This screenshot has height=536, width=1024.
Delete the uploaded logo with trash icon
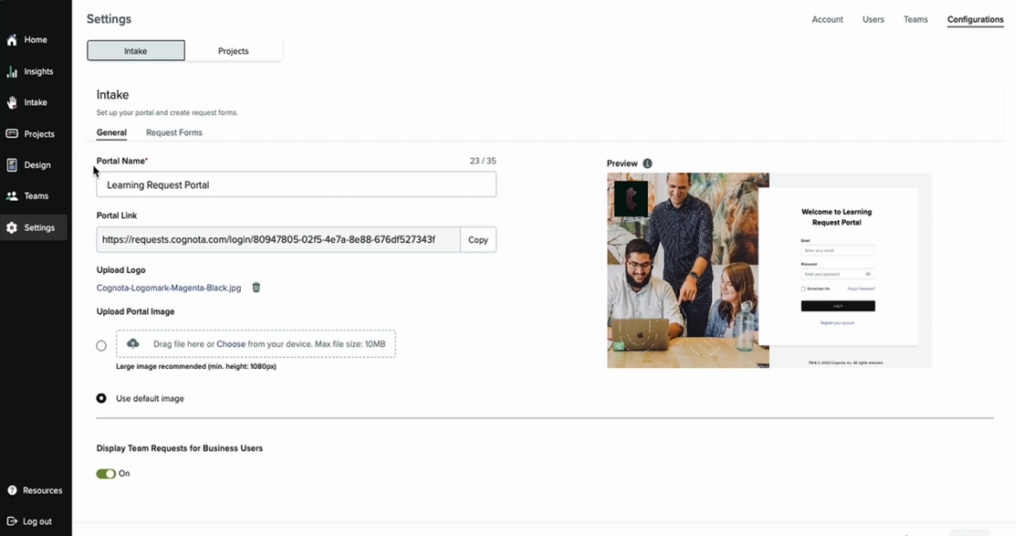(256, 288)
